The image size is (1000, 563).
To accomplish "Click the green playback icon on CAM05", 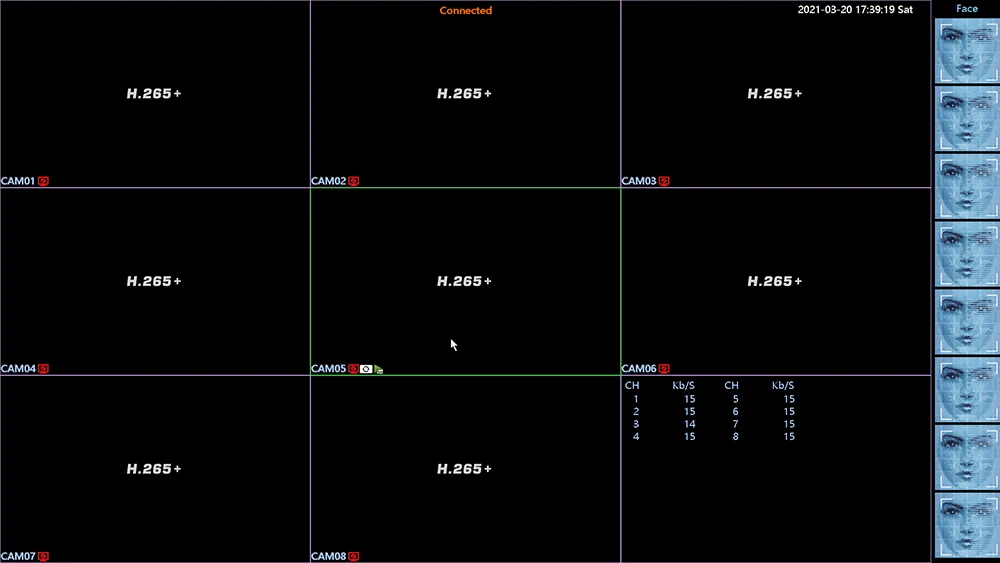I will [x=379, y=369].
